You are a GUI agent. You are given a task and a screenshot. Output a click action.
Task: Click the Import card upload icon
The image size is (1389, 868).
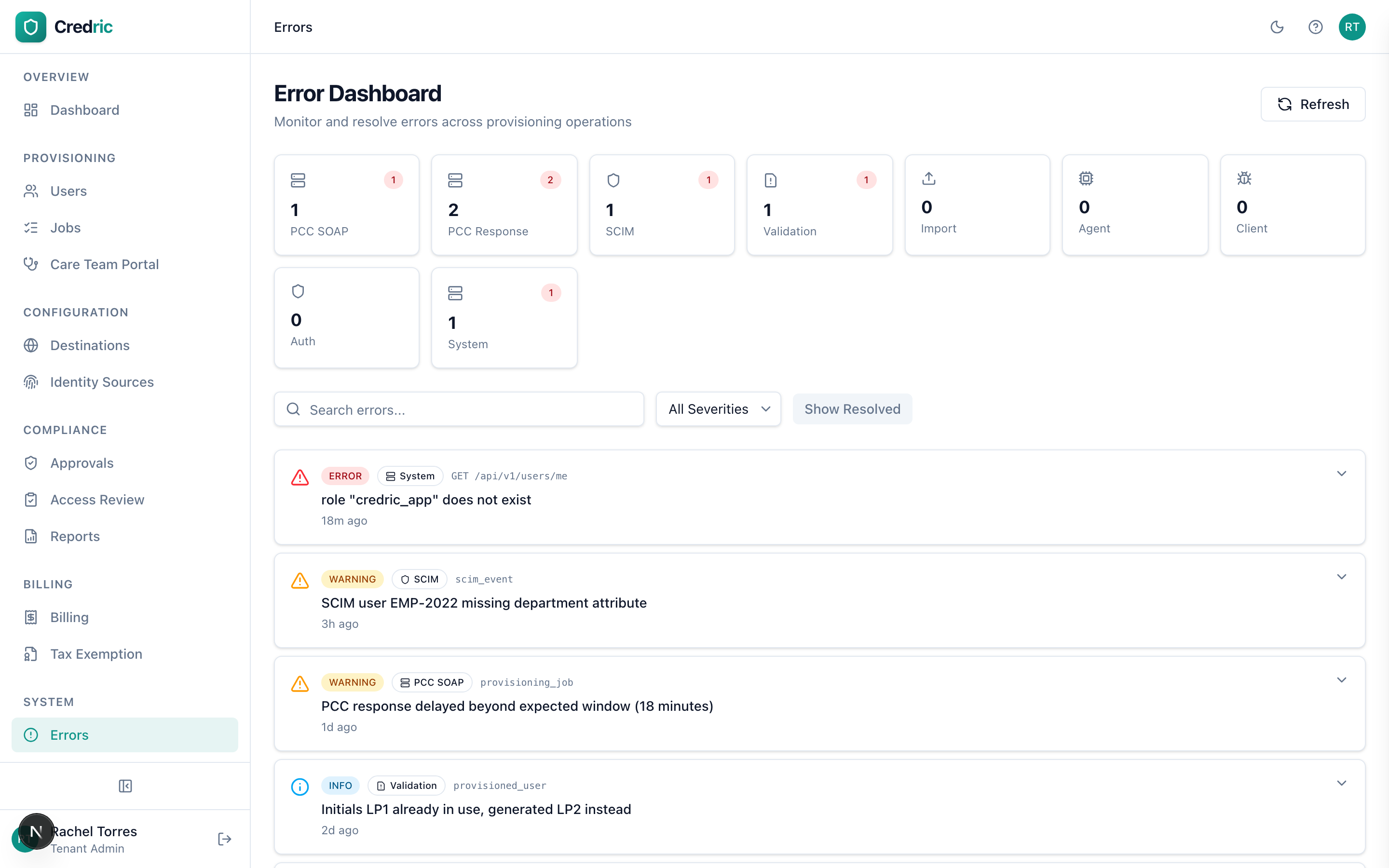coord(929,178)
